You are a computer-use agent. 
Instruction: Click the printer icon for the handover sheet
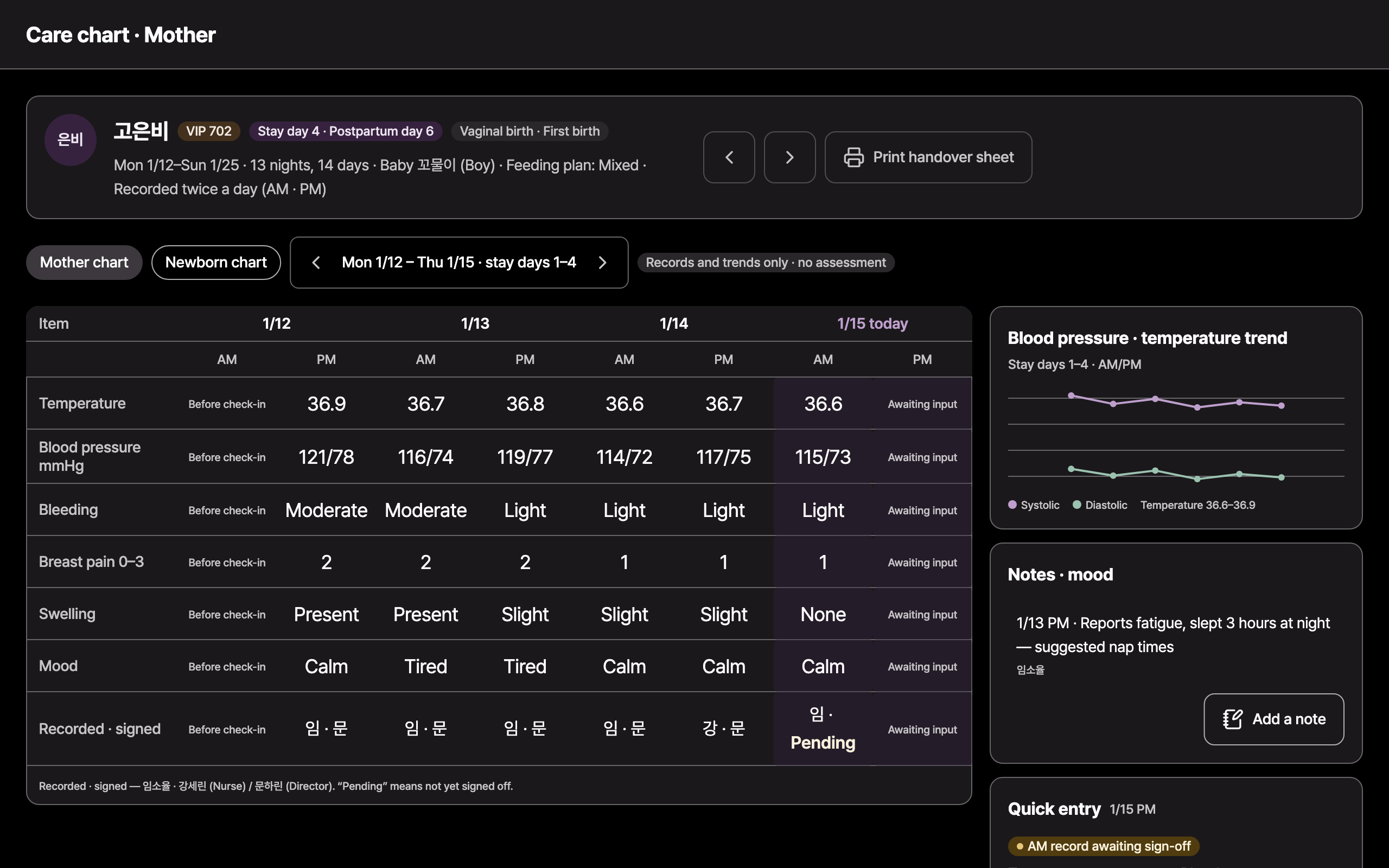tap(853, 157)
